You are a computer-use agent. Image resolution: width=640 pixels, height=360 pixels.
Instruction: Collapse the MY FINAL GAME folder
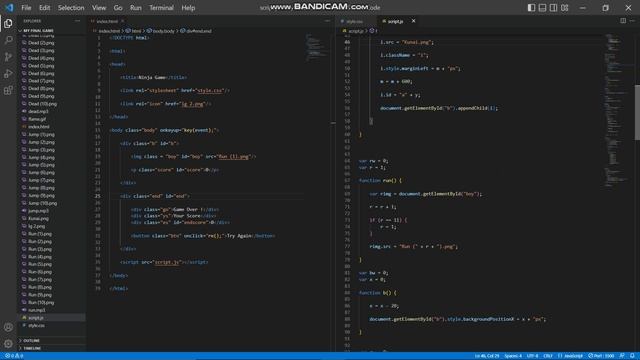38,31
